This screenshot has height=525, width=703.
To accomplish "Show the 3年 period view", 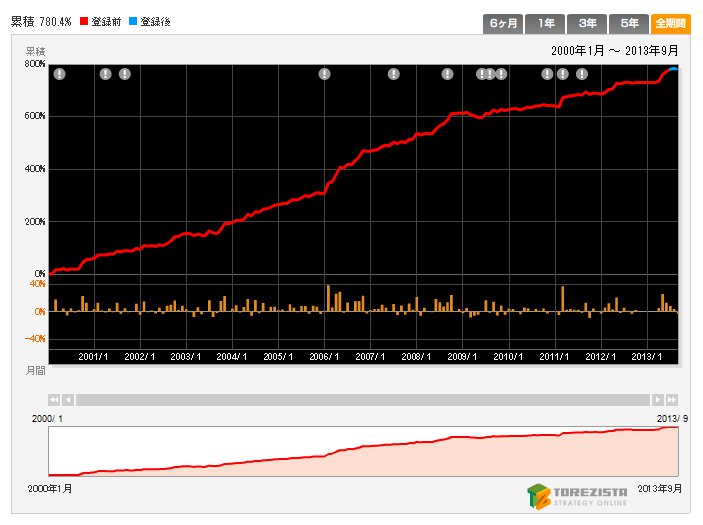I will point(587,23).
